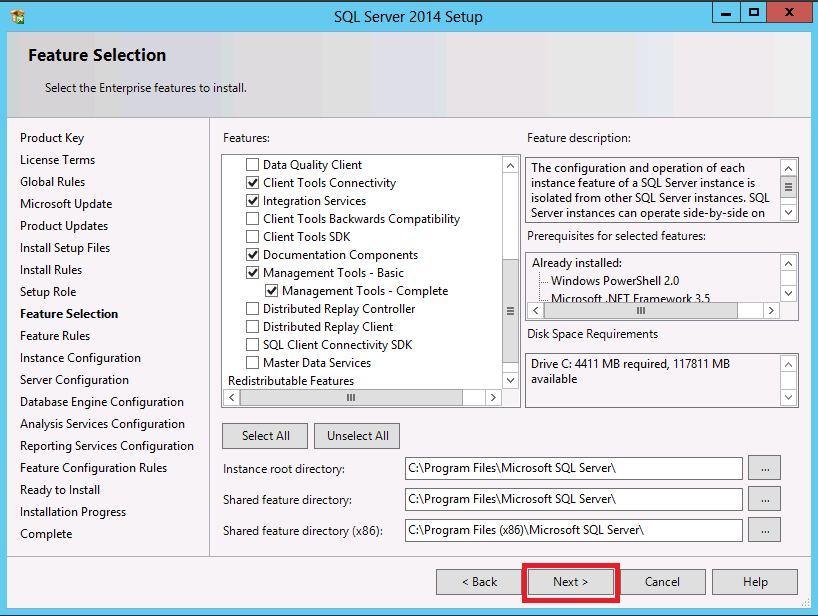Click the Prerequisites horizontal scrollbar thumb
Image resolution: width=818 pixels, height=616 pixels.
[641, 311]
